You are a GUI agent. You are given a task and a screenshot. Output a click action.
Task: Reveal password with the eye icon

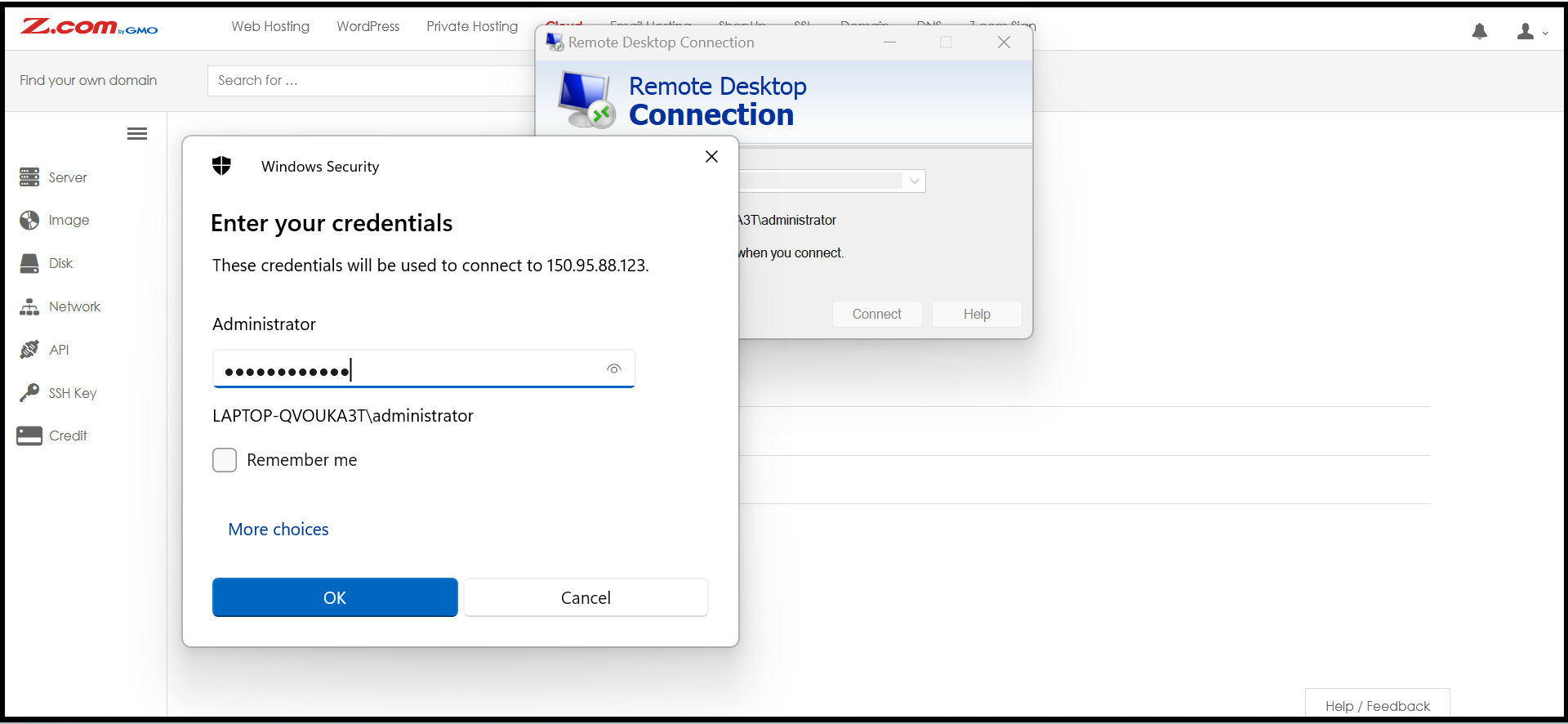click(614, 369)
